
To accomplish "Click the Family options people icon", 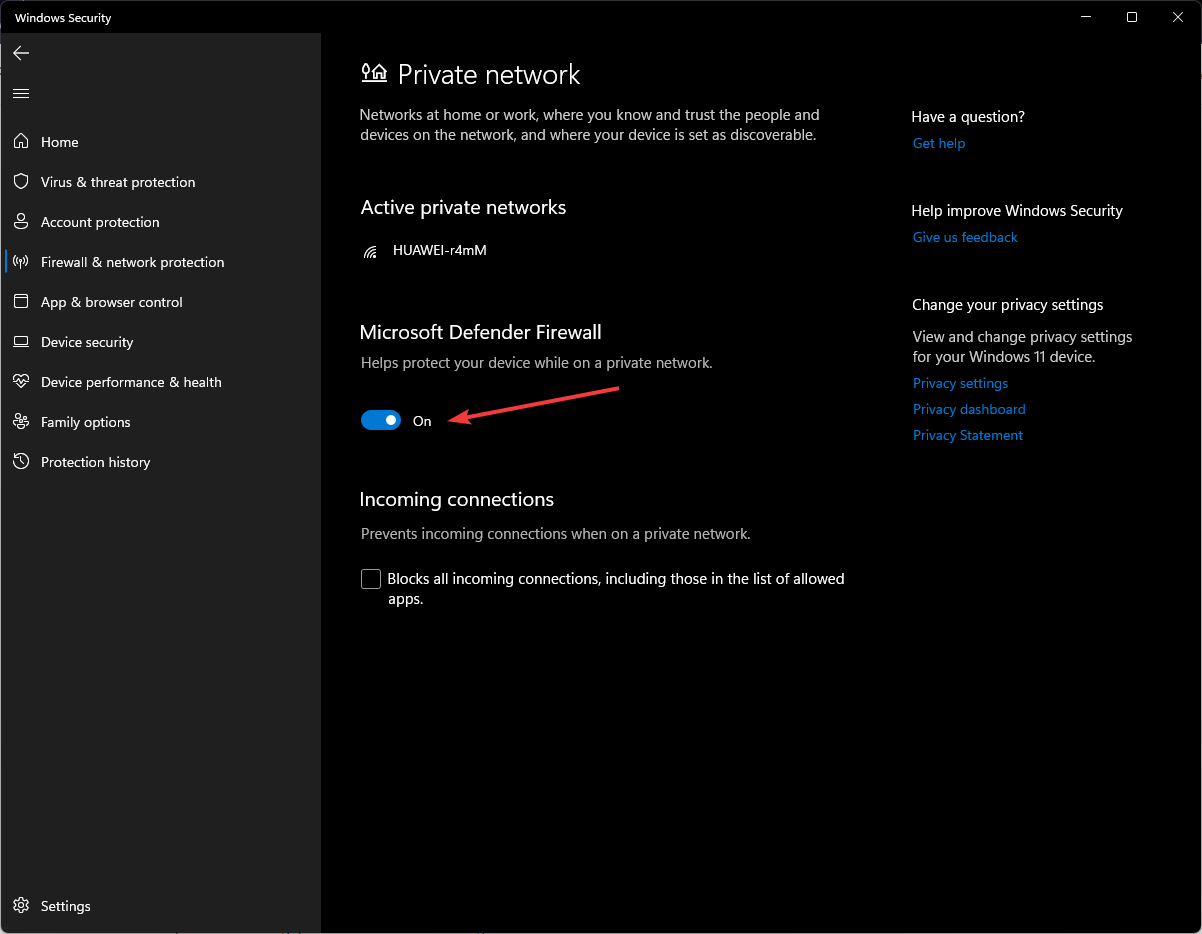I will [21, 422].
